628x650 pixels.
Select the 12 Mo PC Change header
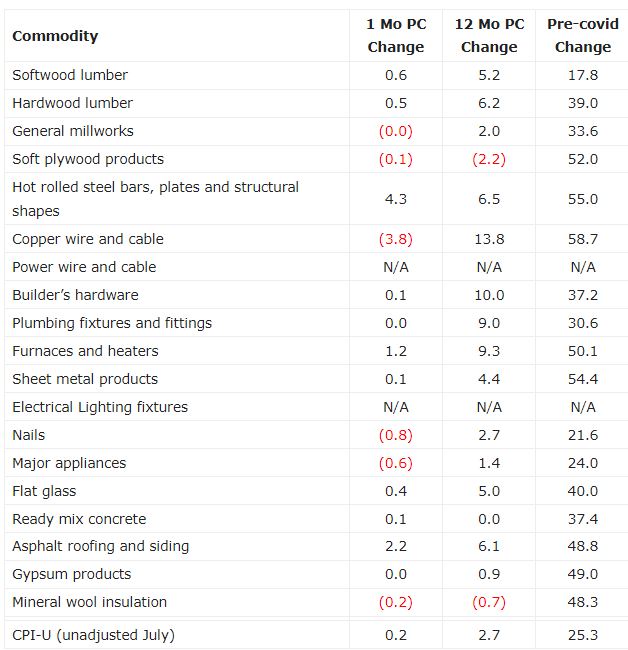(489, 36)
